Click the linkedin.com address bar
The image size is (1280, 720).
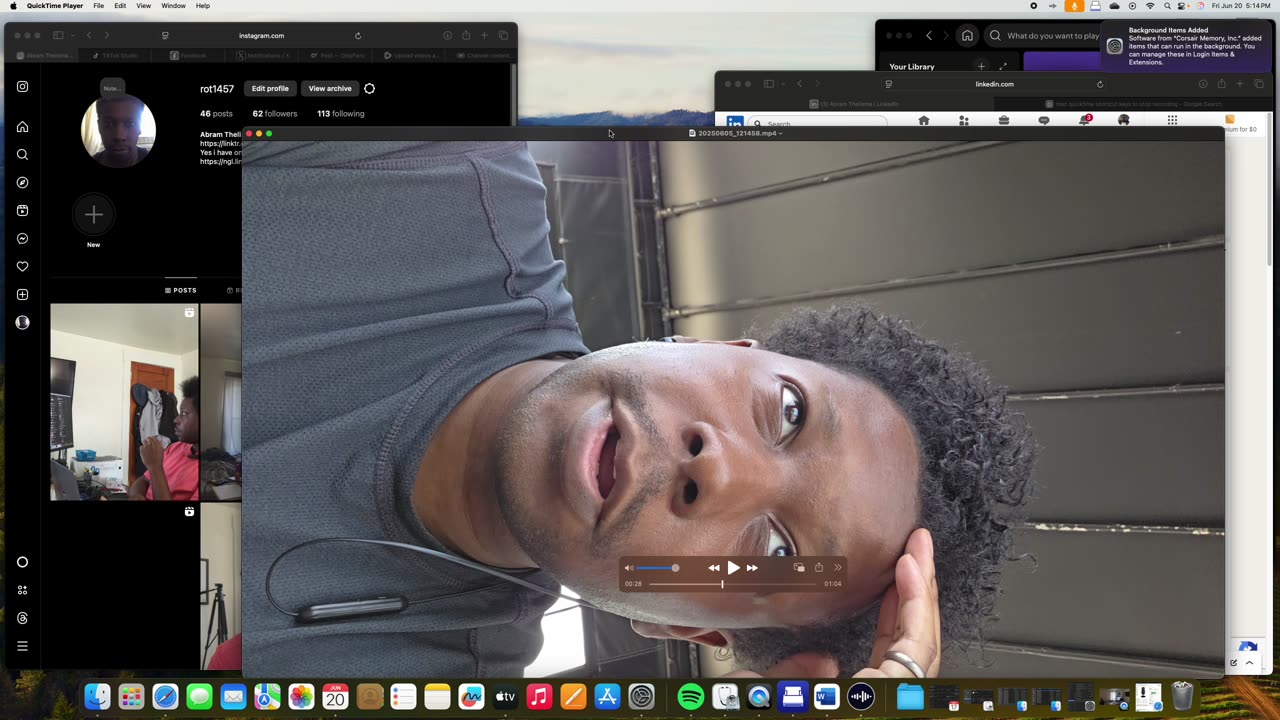[994, 84]
